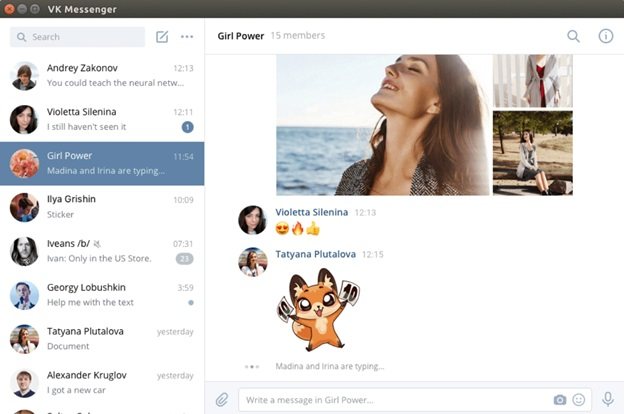Click the fox sticker holding 10 cards
Screen dimensions: 624x414
[318, 310]
